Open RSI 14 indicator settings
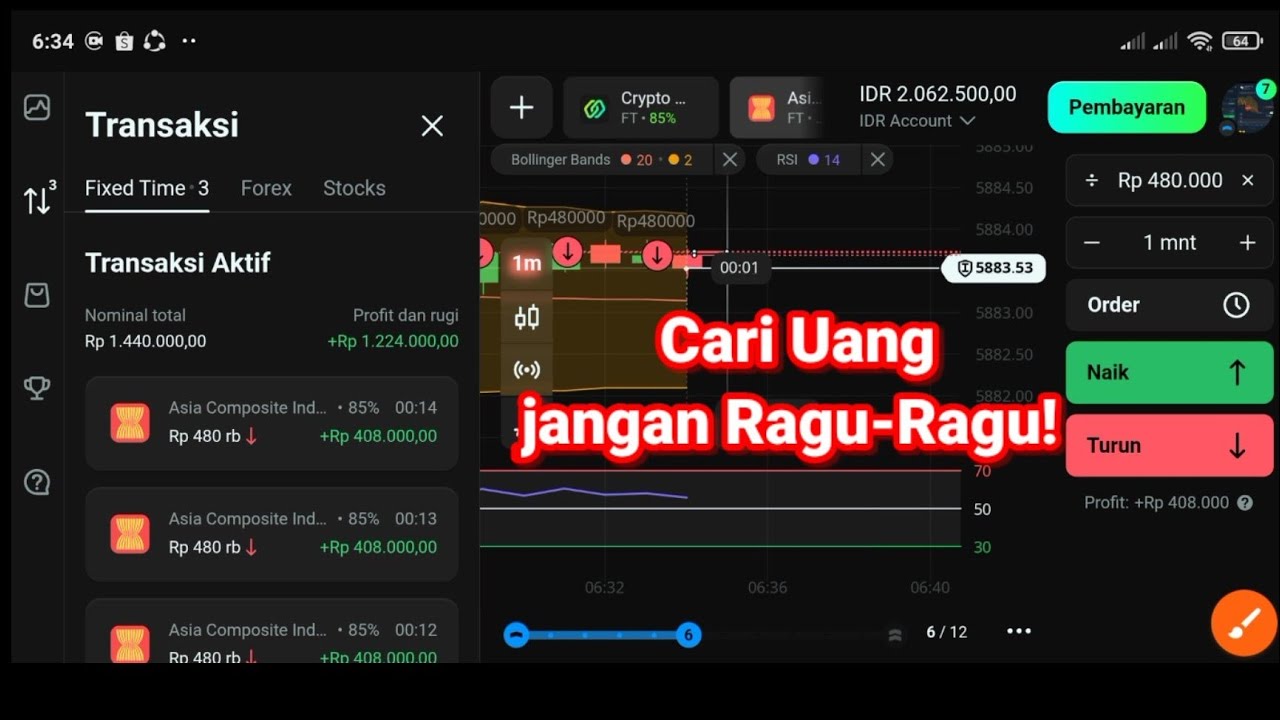The image size is (1280, 720). [x=808, y=160]
